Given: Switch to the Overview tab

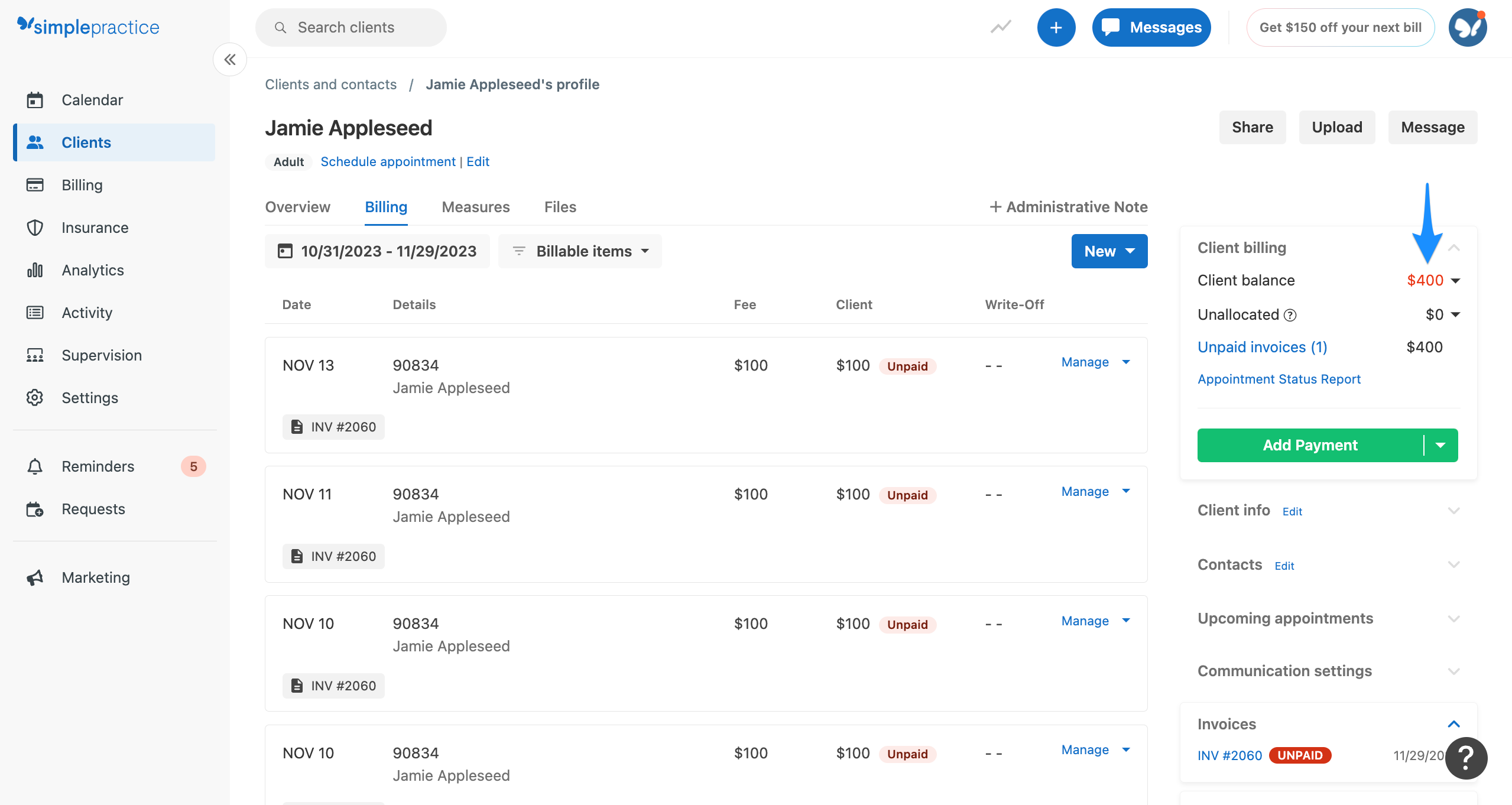Looking at the screenshot, I should 297,207.
